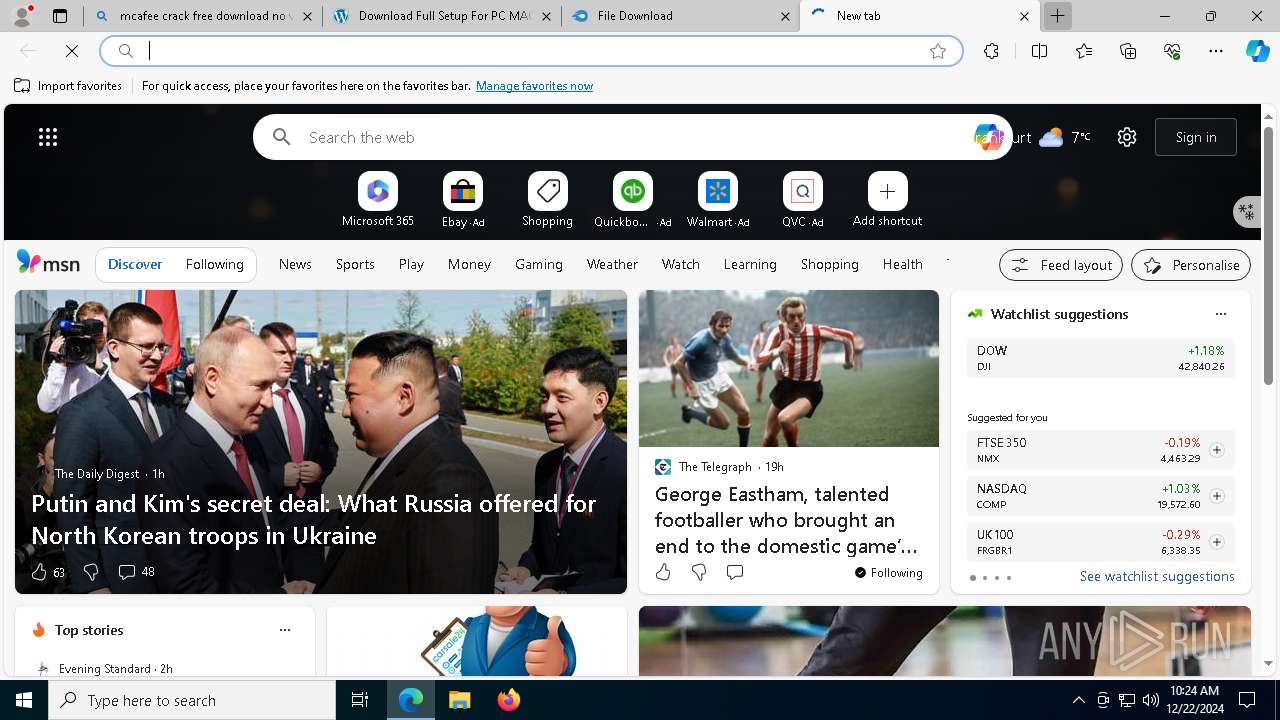The height and width of the screenshot is (720, 1280).
Task: Open page settings gear icon
Action: (1127, 137)
